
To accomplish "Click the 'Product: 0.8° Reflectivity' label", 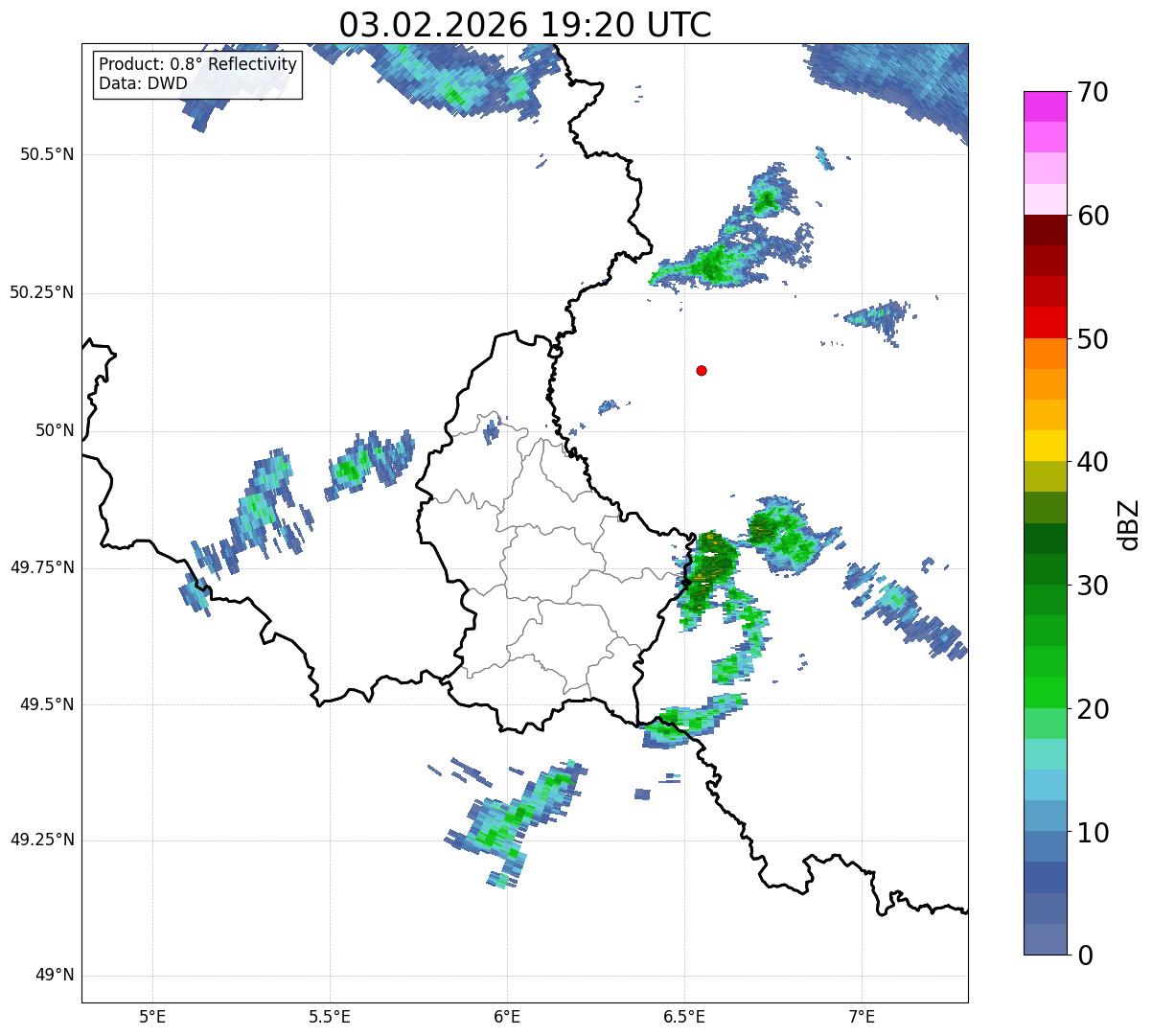I will click(198, 64).
